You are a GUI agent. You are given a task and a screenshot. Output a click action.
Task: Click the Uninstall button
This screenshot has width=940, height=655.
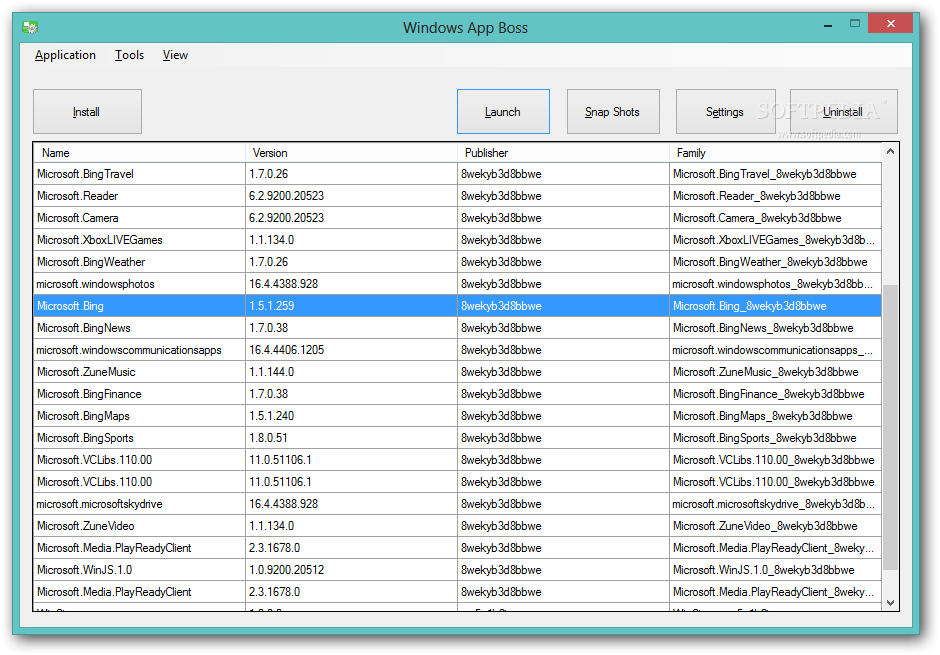[843, 111]
